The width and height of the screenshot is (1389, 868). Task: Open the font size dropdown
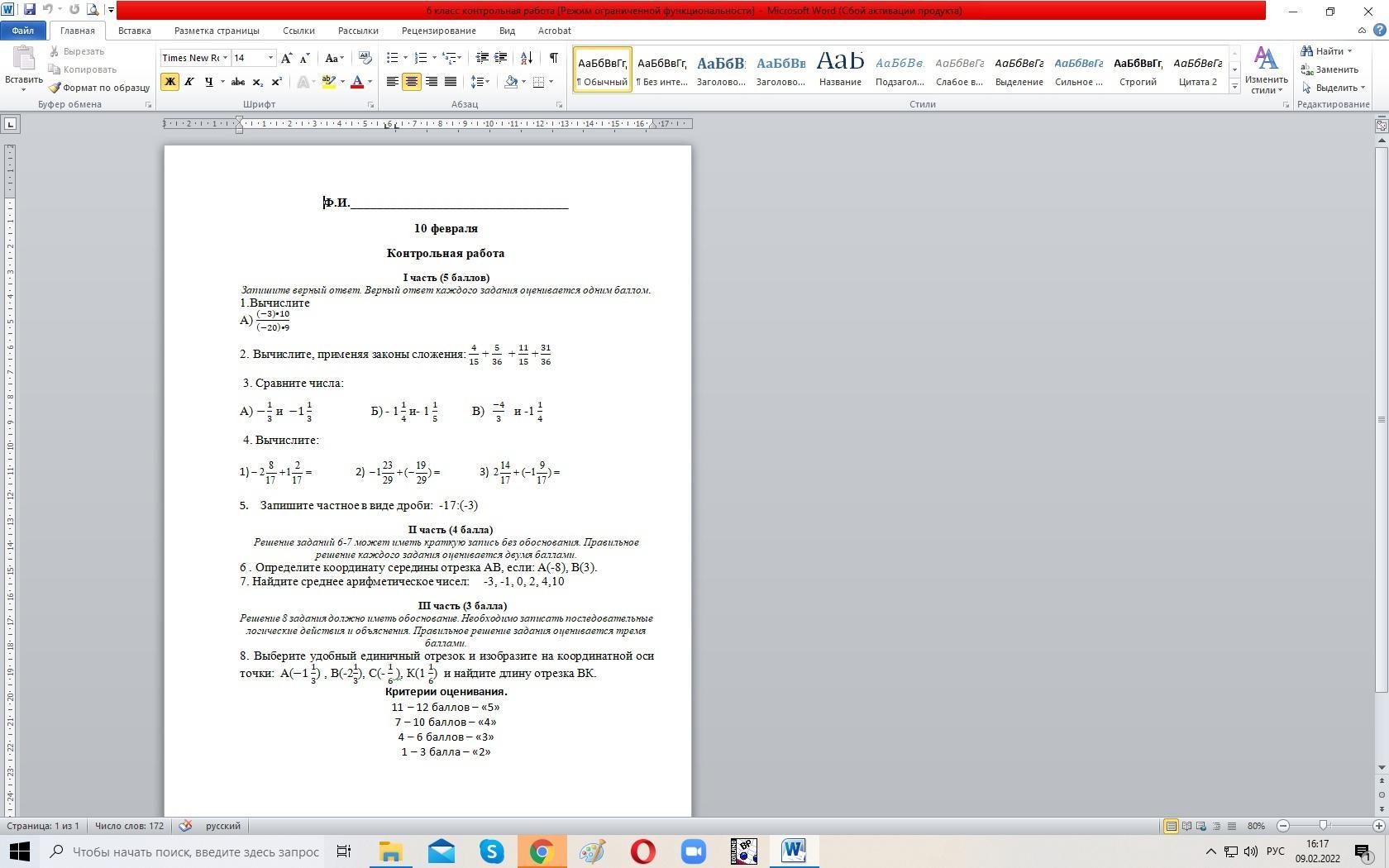(270, 58)
